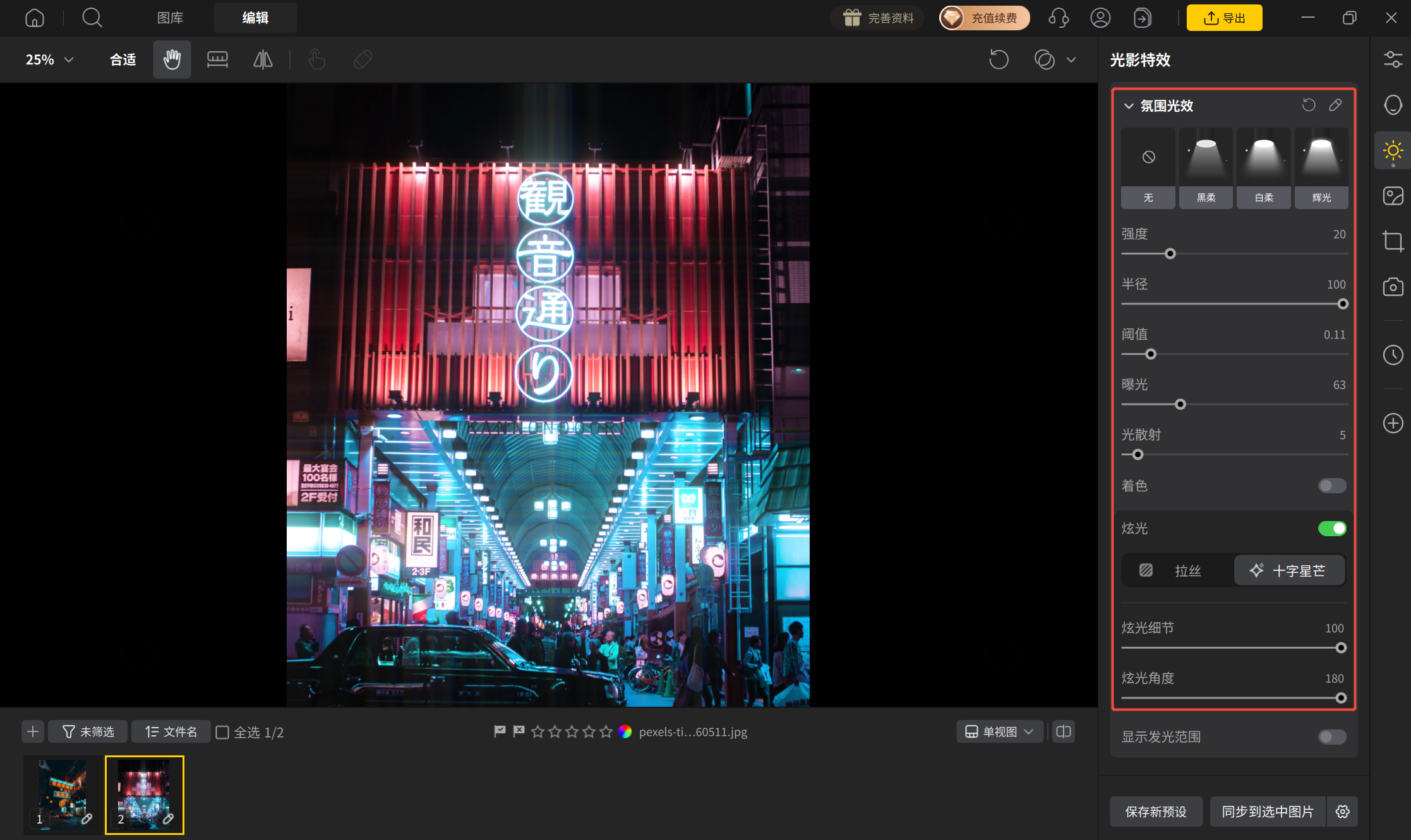The image size is (1411, 840).
Task: Open the history clock panel
Action: [x=1393, y=355]
